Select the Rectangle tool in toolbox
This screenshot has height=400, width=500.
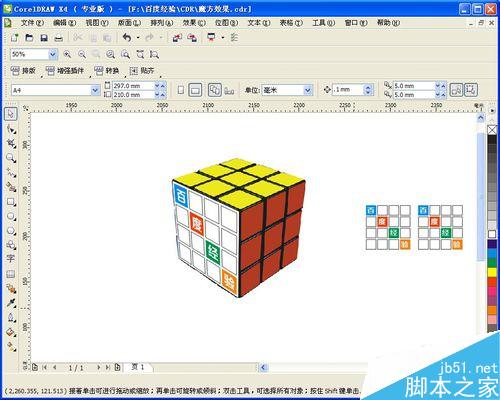[x=11, y=202]
